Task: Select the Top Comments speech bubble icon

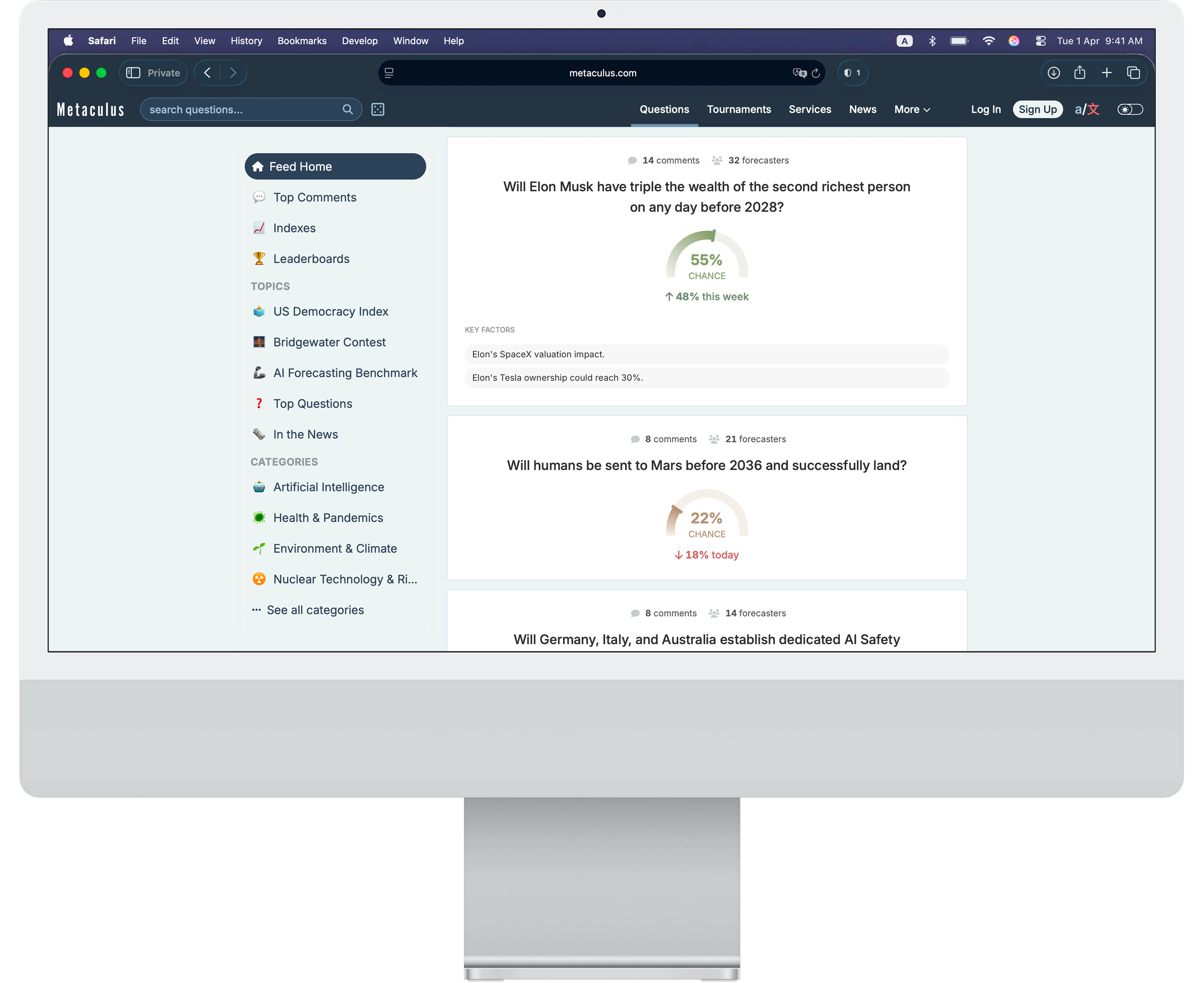Action: [x=259, y=197]
